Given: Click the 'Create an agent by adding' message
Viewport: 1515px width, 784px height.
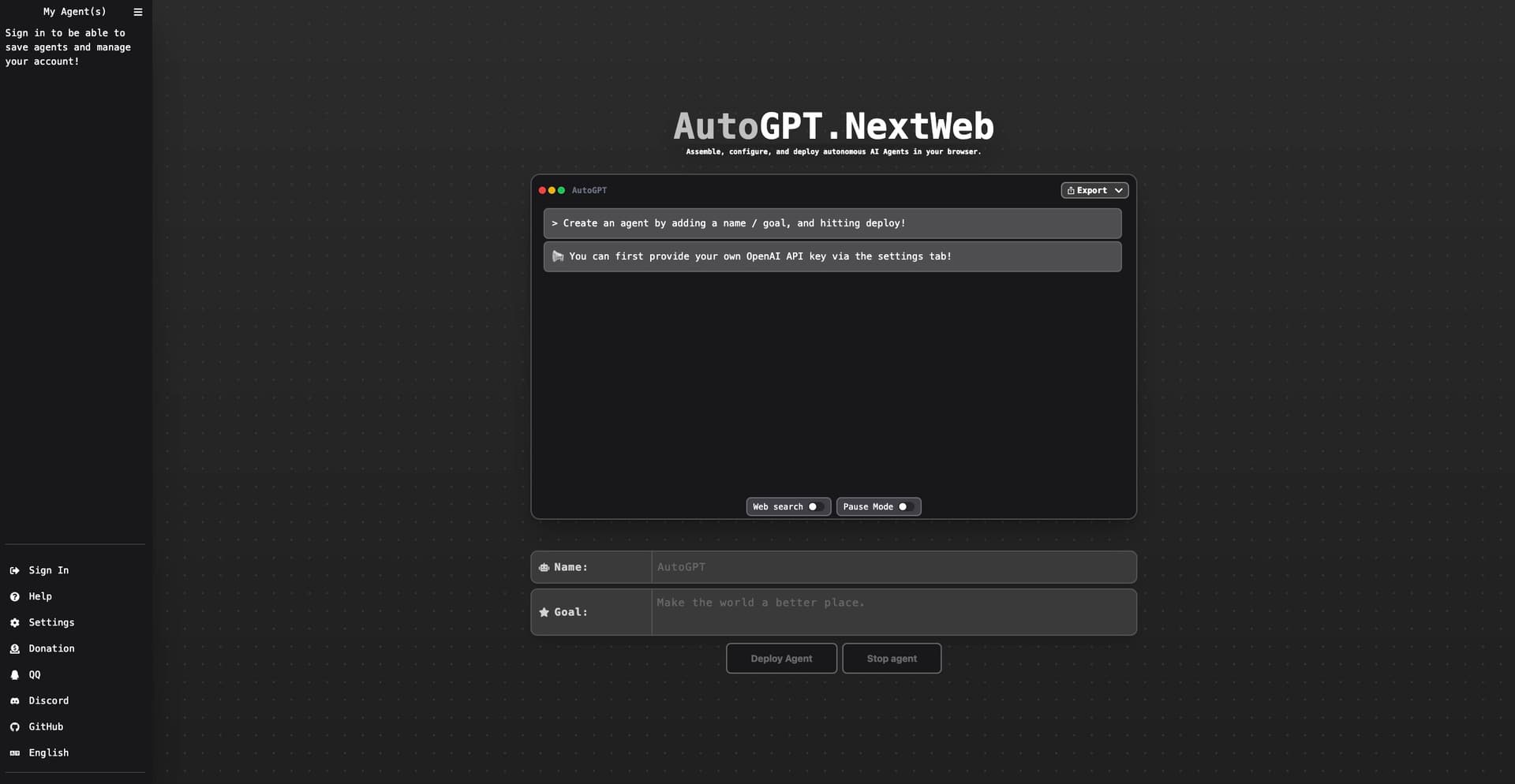Looking at the screenshot, I should point(832,223).
